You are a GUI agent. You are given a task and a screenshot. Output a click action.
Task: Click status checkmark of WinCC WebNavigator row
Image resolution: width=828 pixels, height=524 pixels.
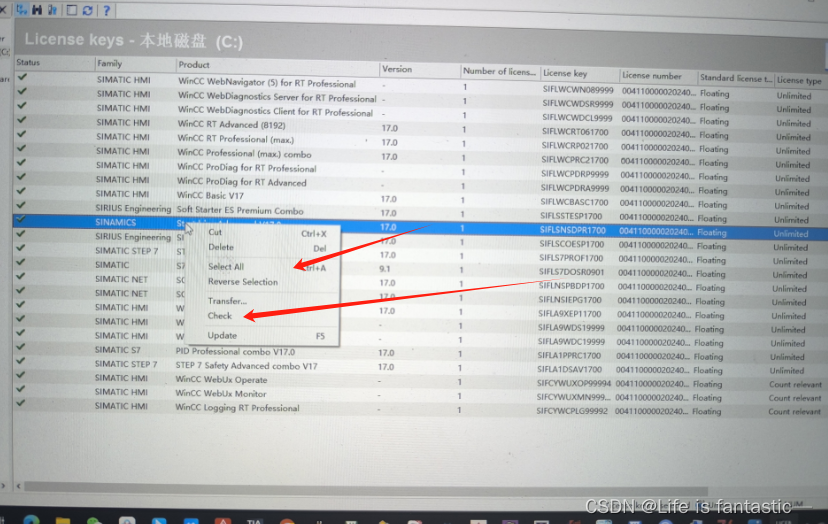(x=22, y=77)
